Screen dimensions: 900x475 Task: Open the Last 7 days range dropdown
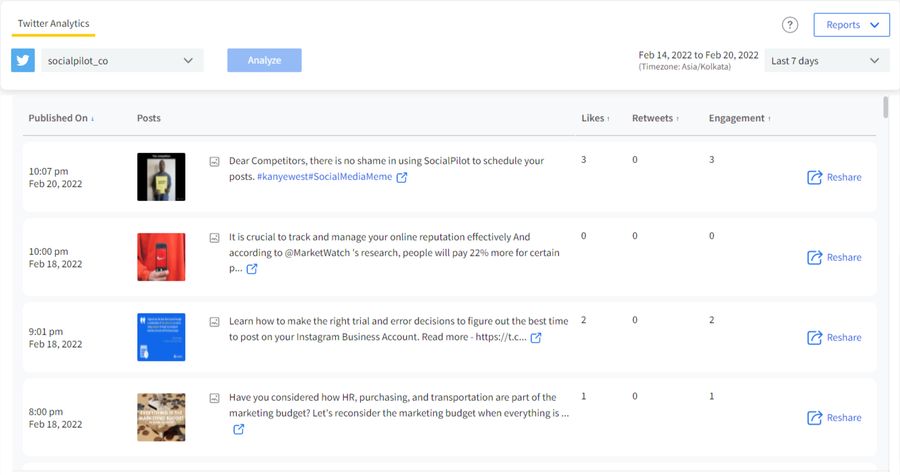[x=827, y=61]
